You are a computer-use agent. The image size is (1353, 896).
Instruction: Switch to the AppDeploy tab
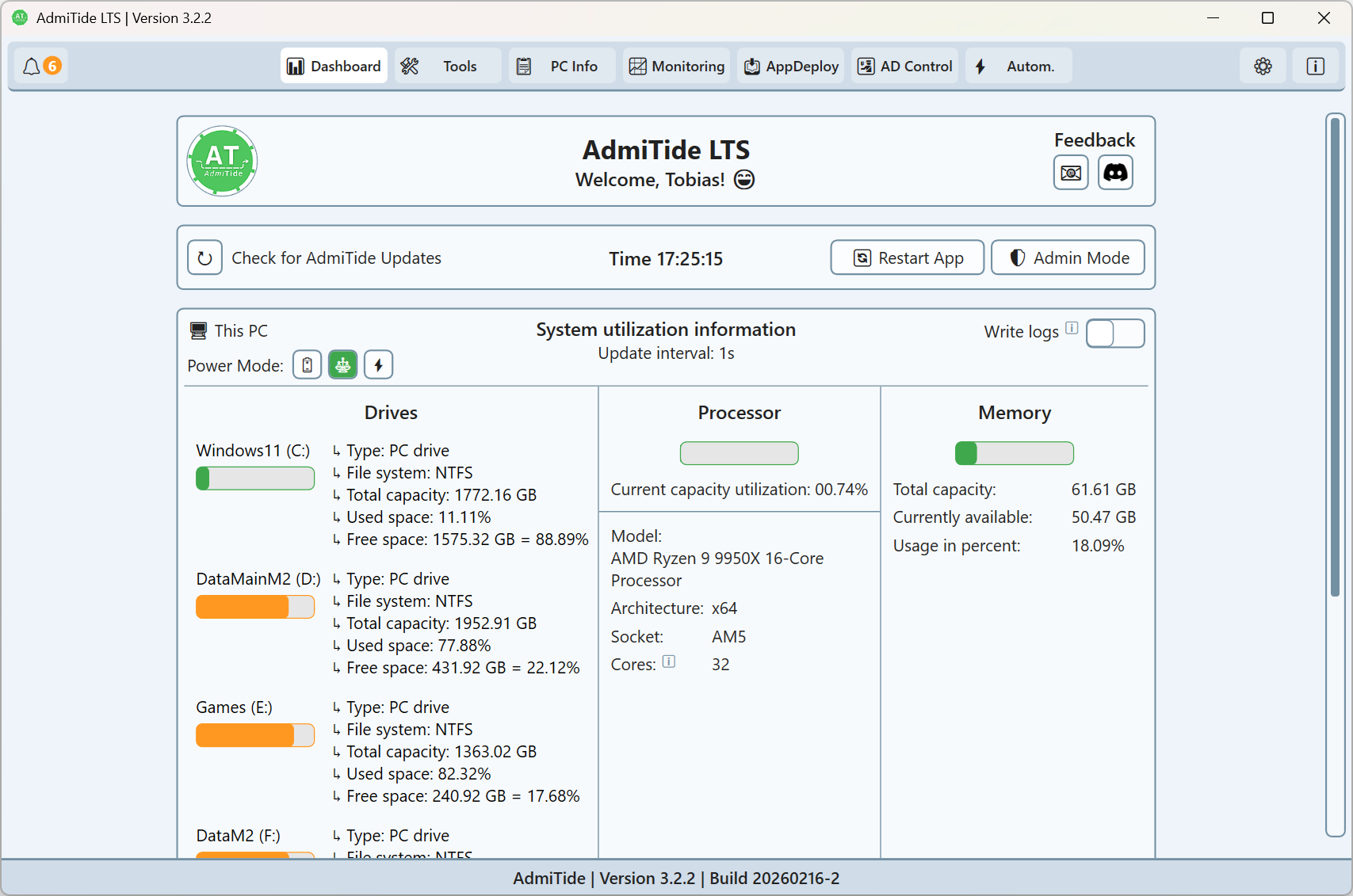pyautogui.click(x=790, y=66)
